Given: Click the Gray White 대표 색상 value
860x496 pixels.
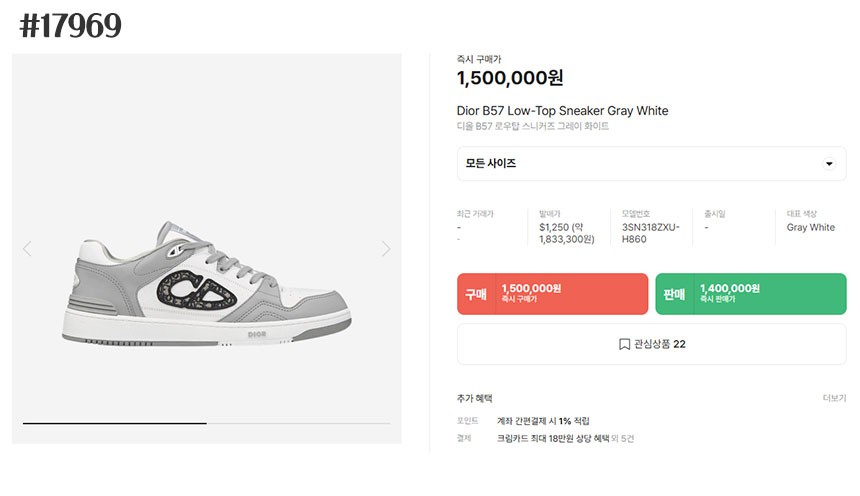Looking at the screenshot, I should pos(810,227).
